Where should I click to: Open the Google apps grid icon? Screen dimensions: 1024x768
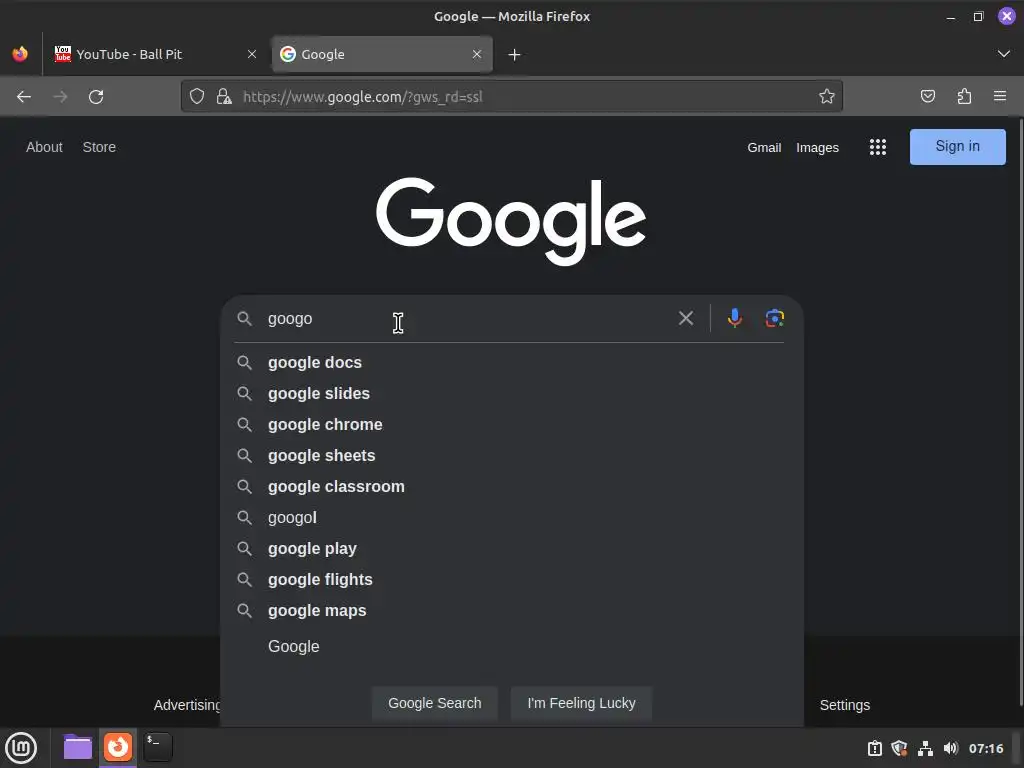click(x=878, y=147)
